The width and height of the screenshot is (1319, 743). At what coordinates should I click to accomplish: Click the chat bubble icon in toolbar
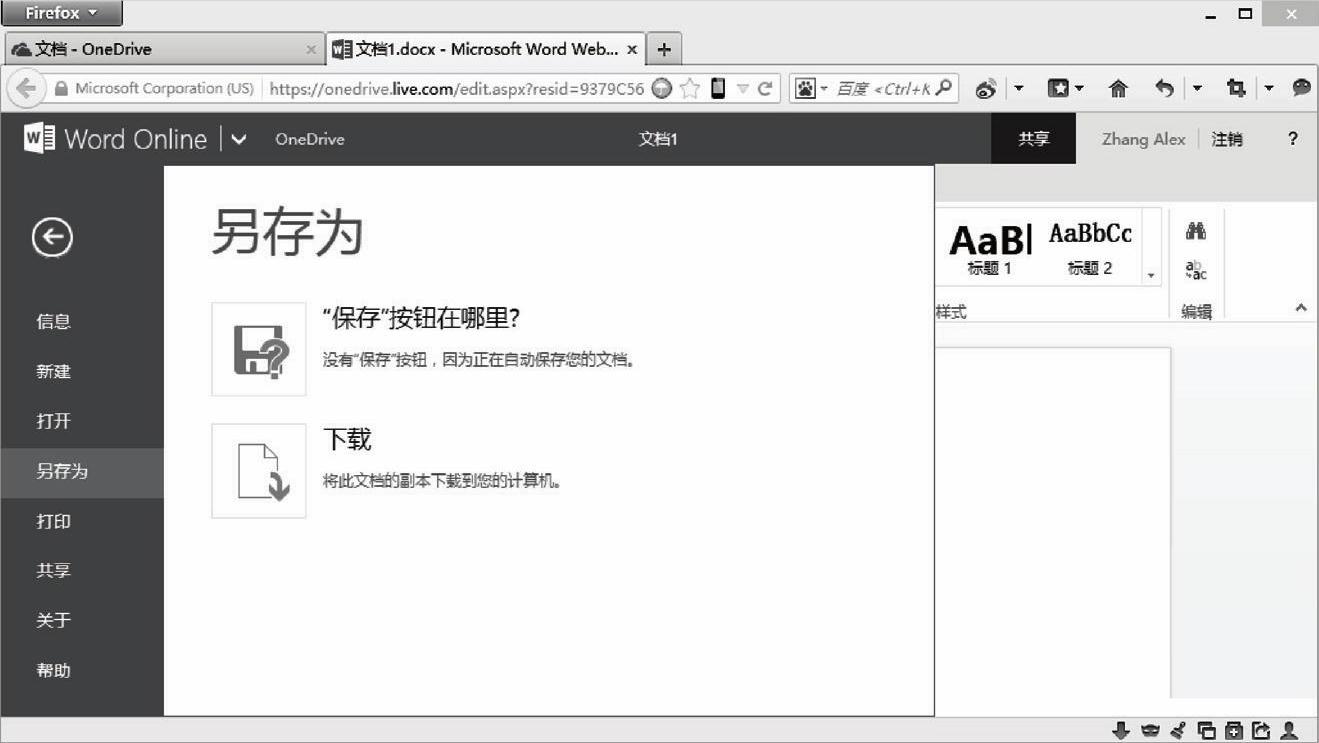click(x=1301, y=88)
